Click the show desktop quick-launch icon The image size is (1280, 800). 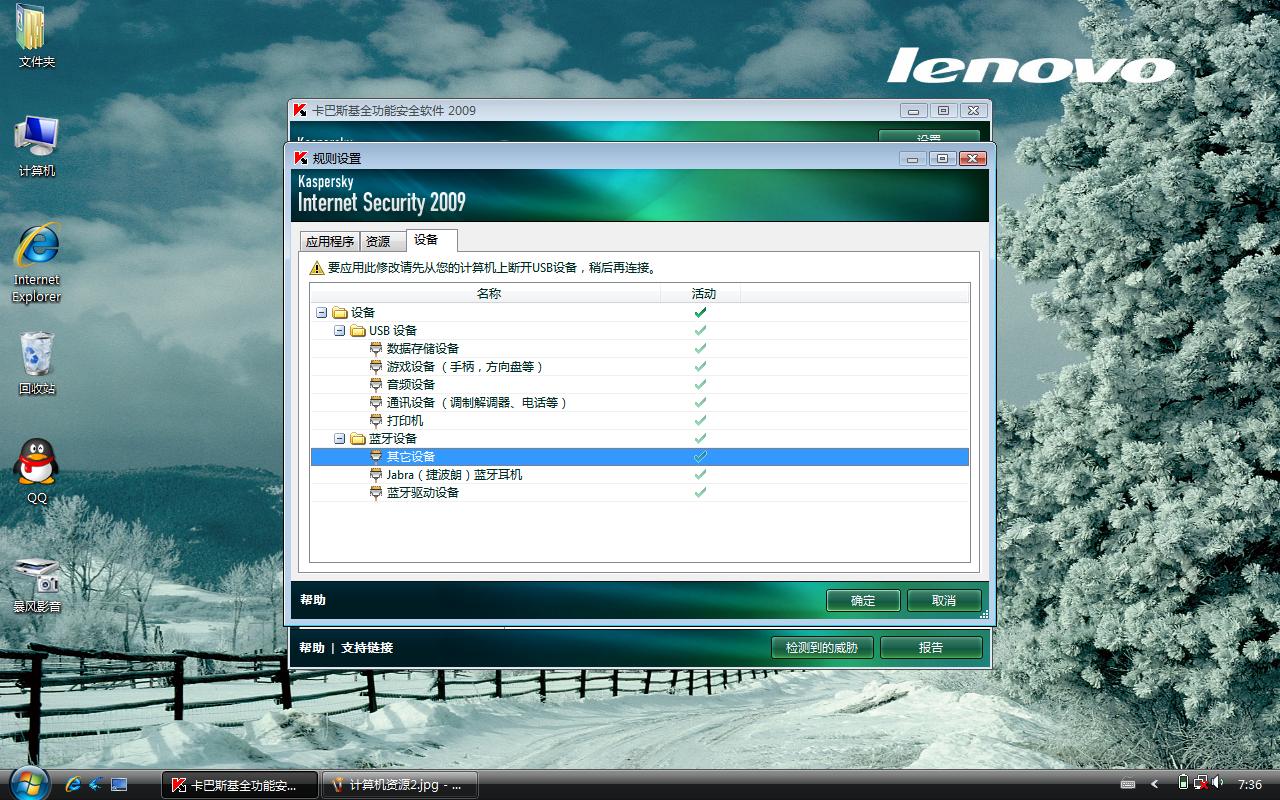pyautogui.click(x=119, y=784)
